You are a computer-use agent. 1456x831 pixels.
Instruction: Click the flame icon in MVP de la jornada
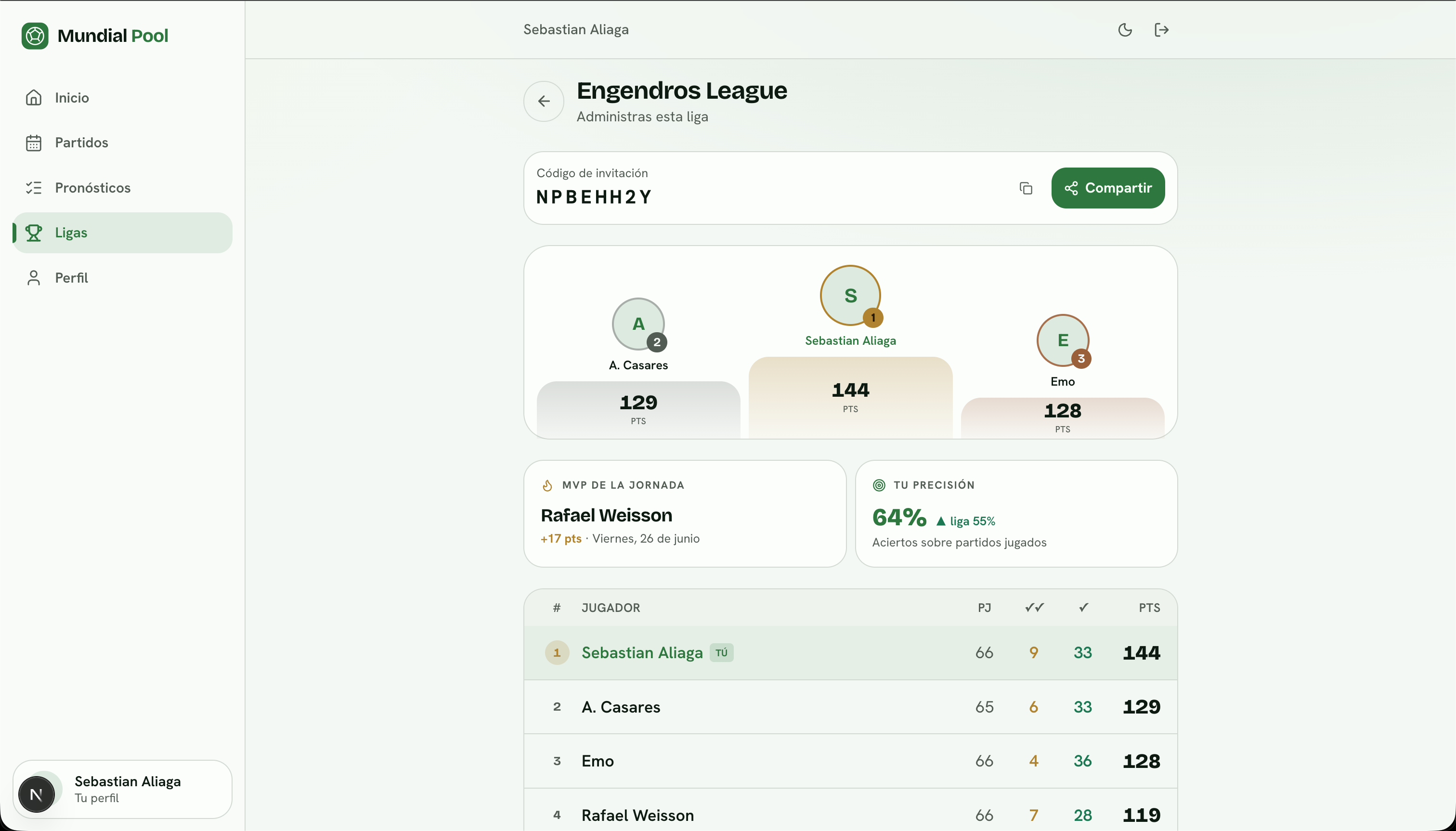(547, 485)
